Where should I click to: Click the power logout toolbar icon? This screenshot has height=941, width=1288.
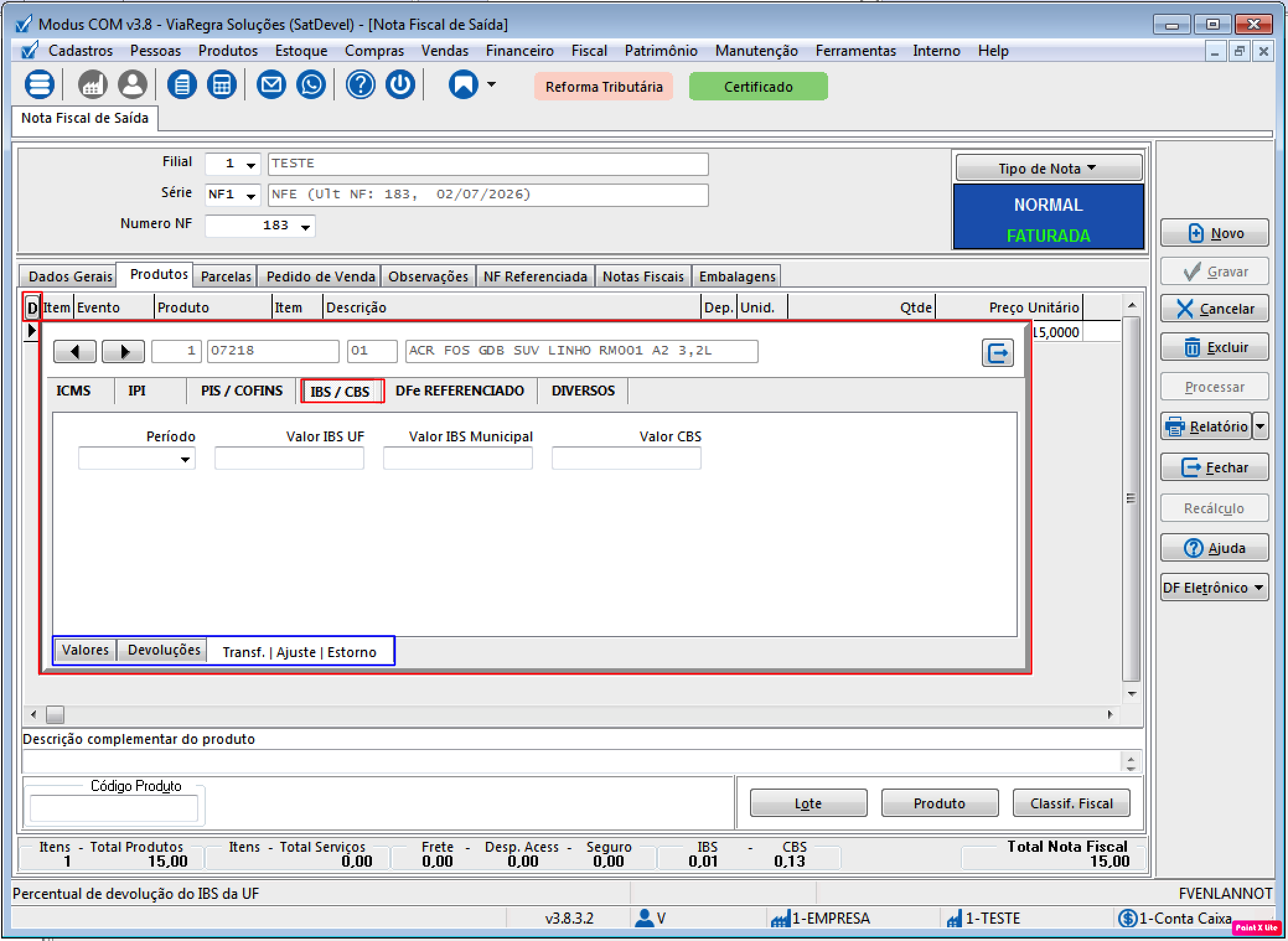pyautogui.click(x=400, y=84)
